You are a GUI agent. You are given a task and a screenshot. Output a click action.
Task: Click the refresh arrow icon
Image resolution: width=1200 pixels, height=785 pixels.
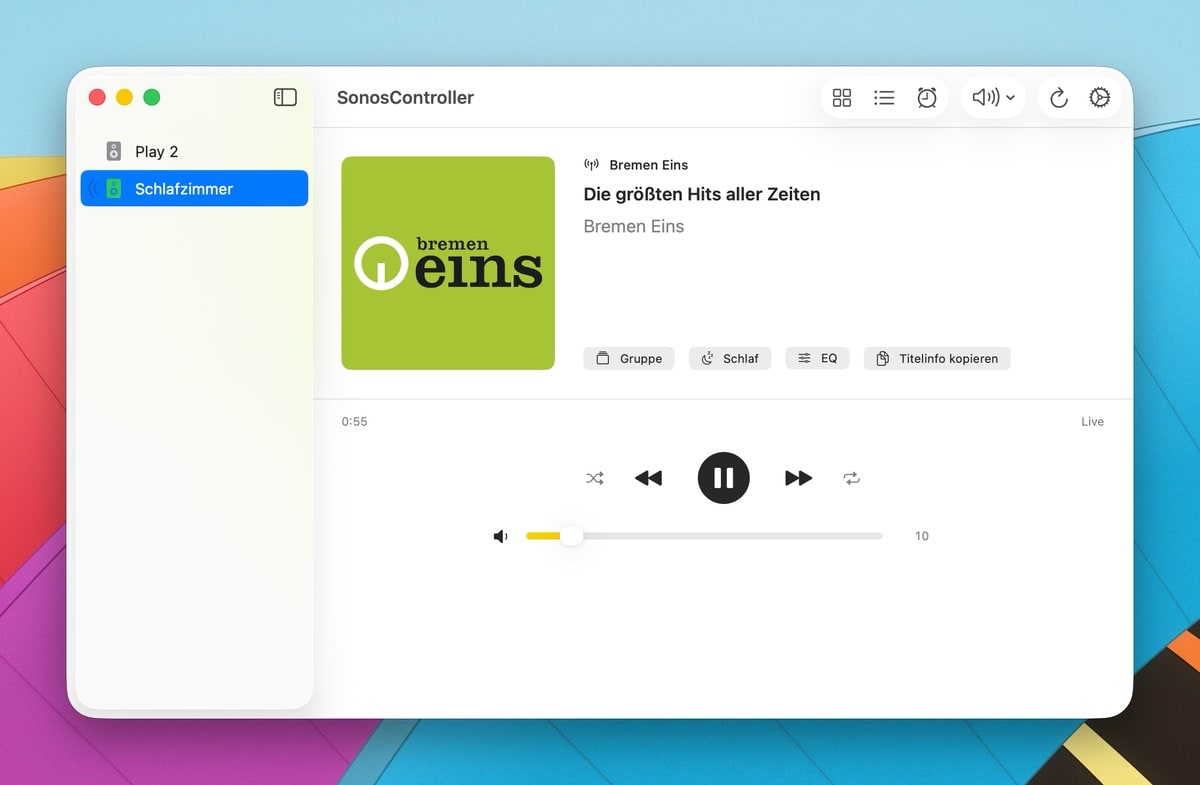tap(1059, 97)
